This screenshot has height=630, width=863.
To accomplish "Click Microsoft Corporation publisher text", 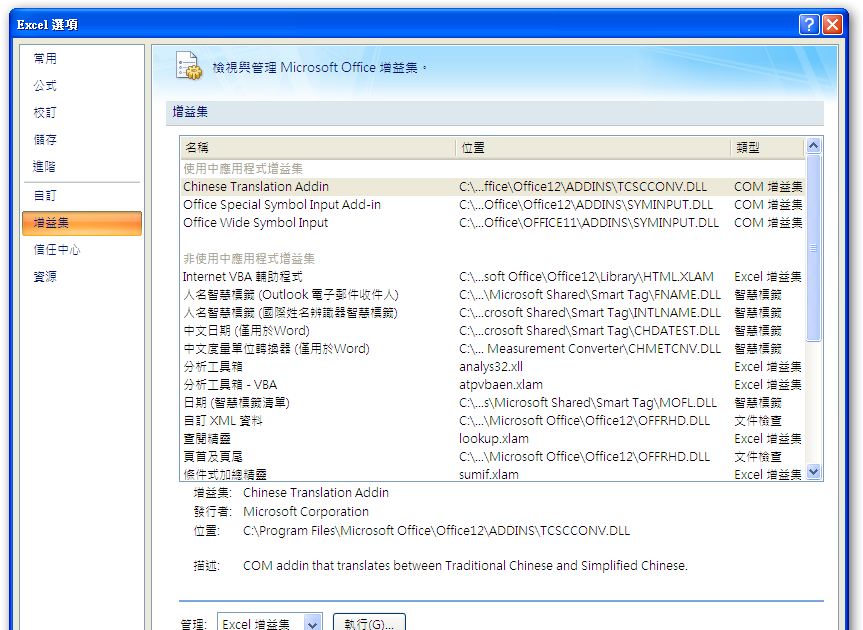I will point(306,512).
